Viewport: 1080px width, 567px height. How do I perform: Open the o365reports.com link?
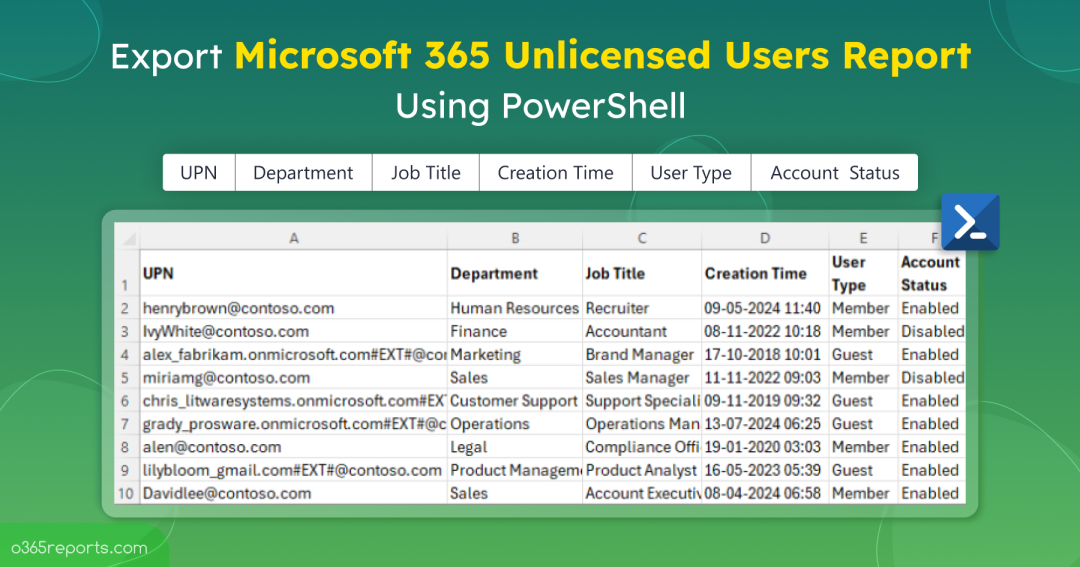tap(79, 548)
